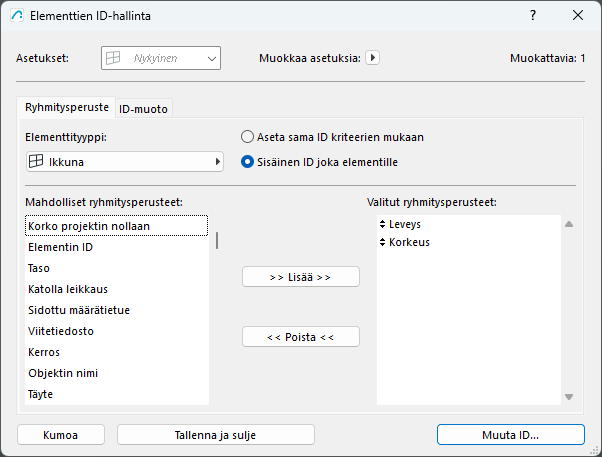
Task: Open the Ikkuna element type dropdown
Action: pyautogui.click(x=124, y=161)
